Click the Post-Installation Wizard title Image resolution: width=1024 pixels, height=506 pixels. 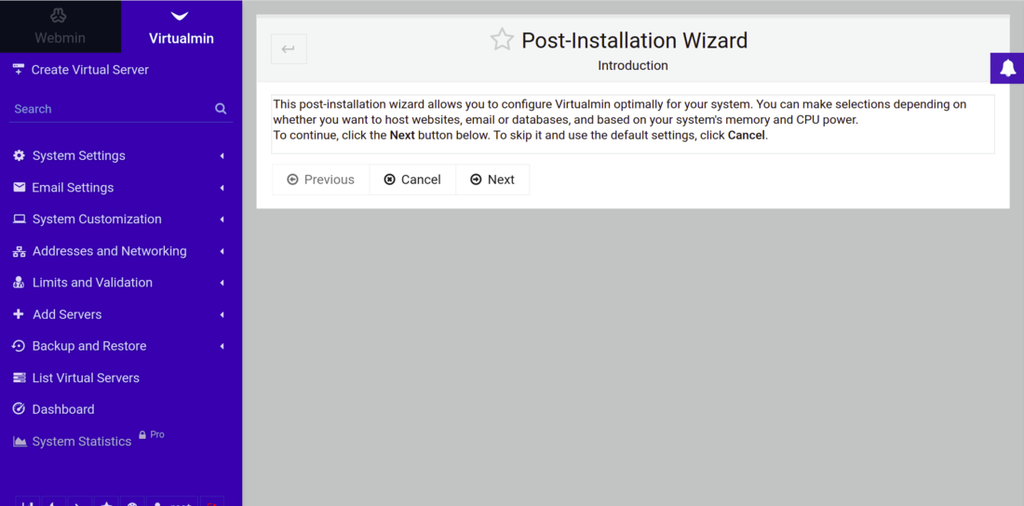634,40
